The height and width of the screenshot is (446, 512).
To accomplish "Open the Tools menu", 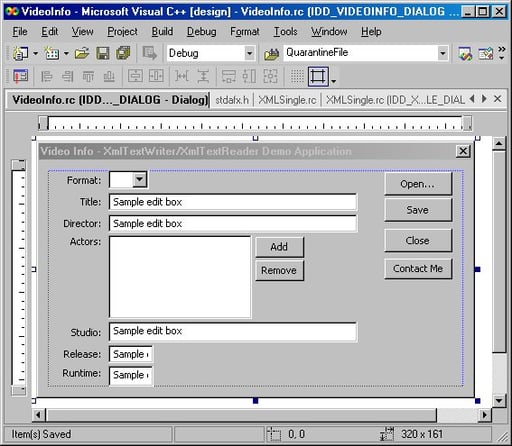I will click(285, 32).
